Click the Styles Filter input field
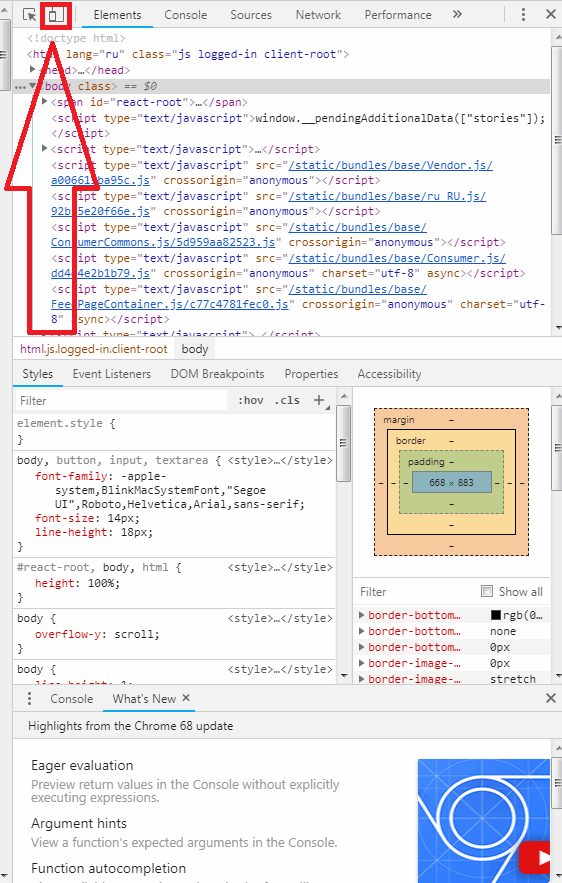The image size is (562, 883). click(x=121, y=401)
